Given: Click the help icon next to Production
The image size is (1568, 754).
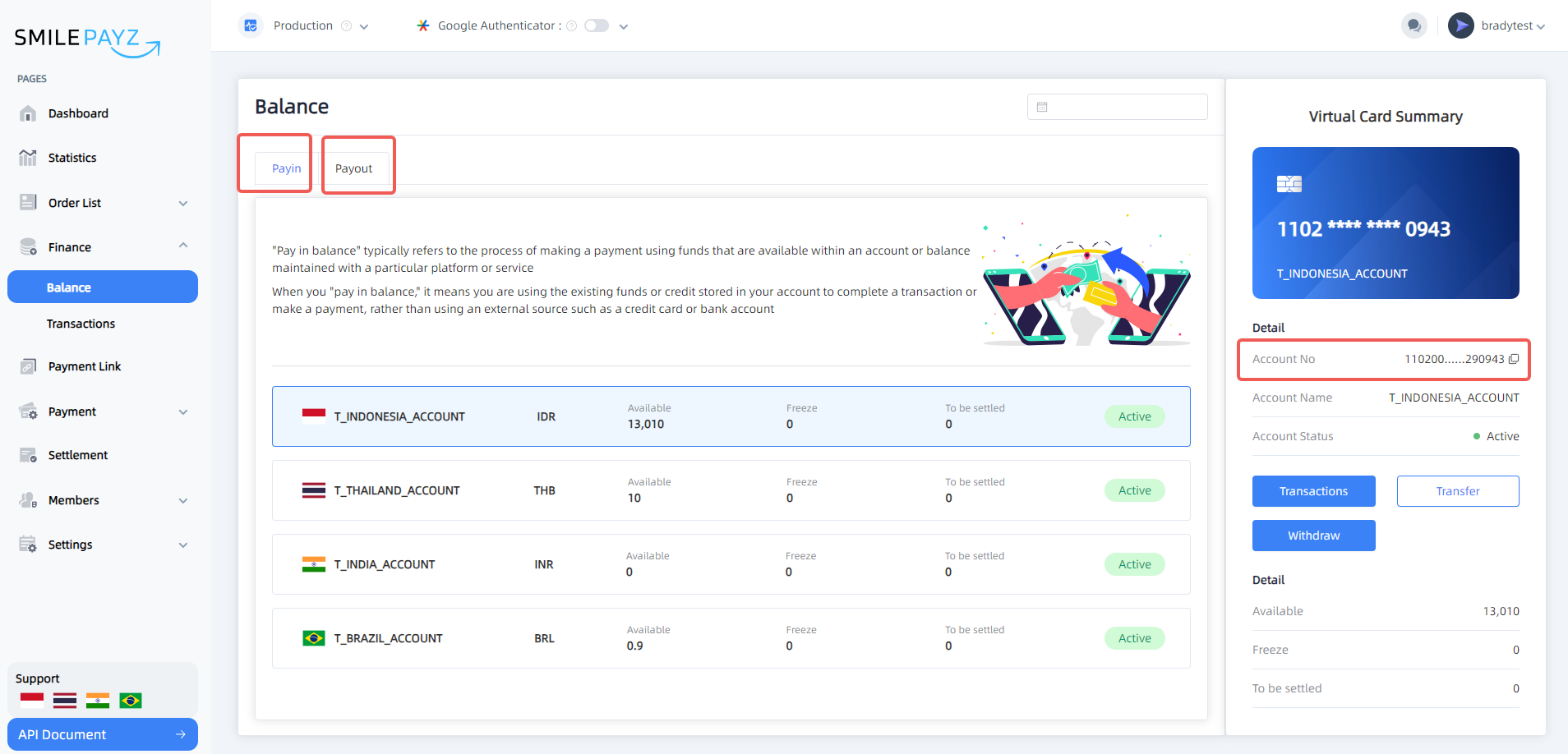Looking at the screenshot, I should (346, 25).
